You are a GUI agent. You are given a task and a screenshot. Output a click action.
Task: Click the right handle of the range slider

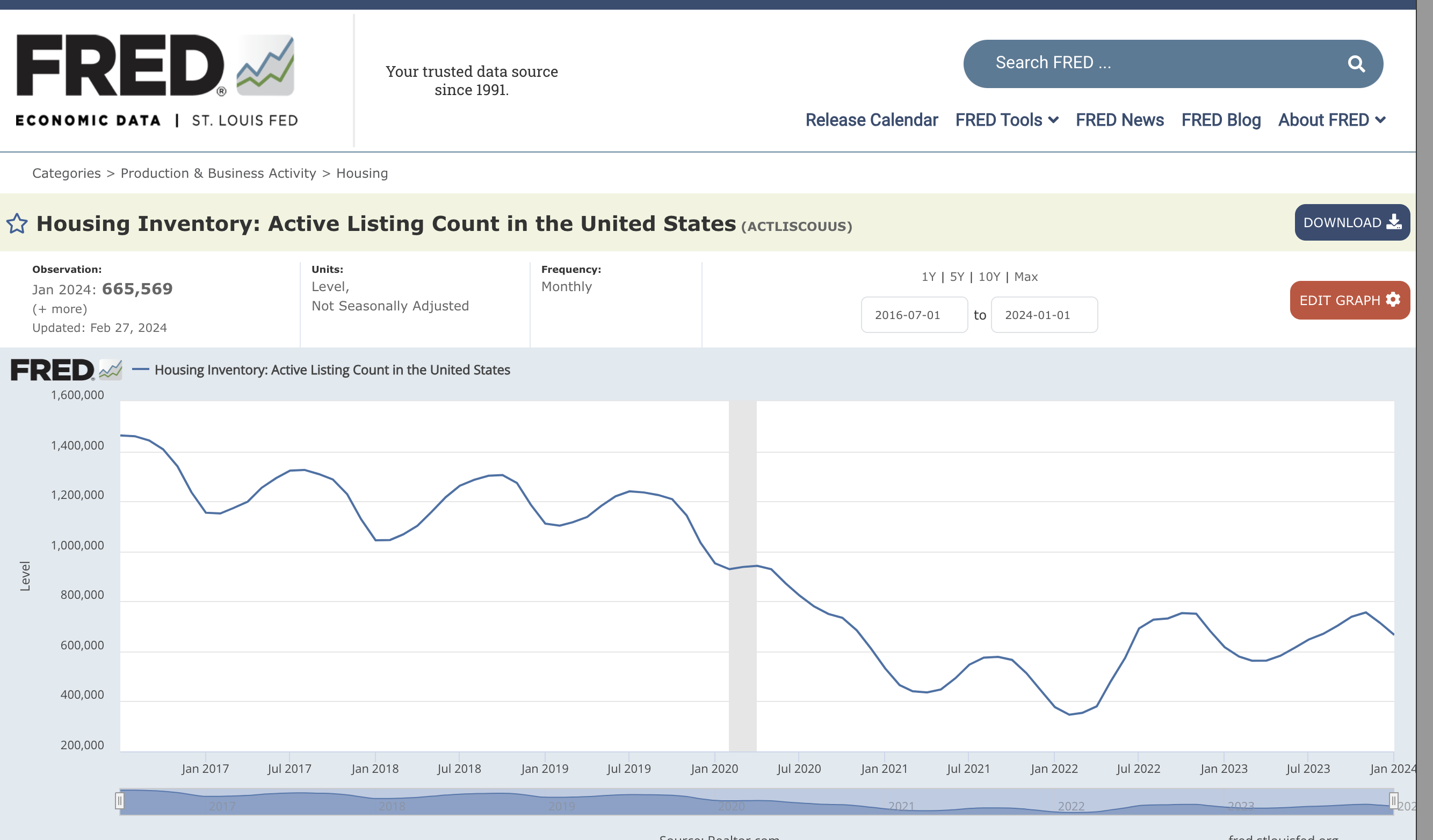1393,801
